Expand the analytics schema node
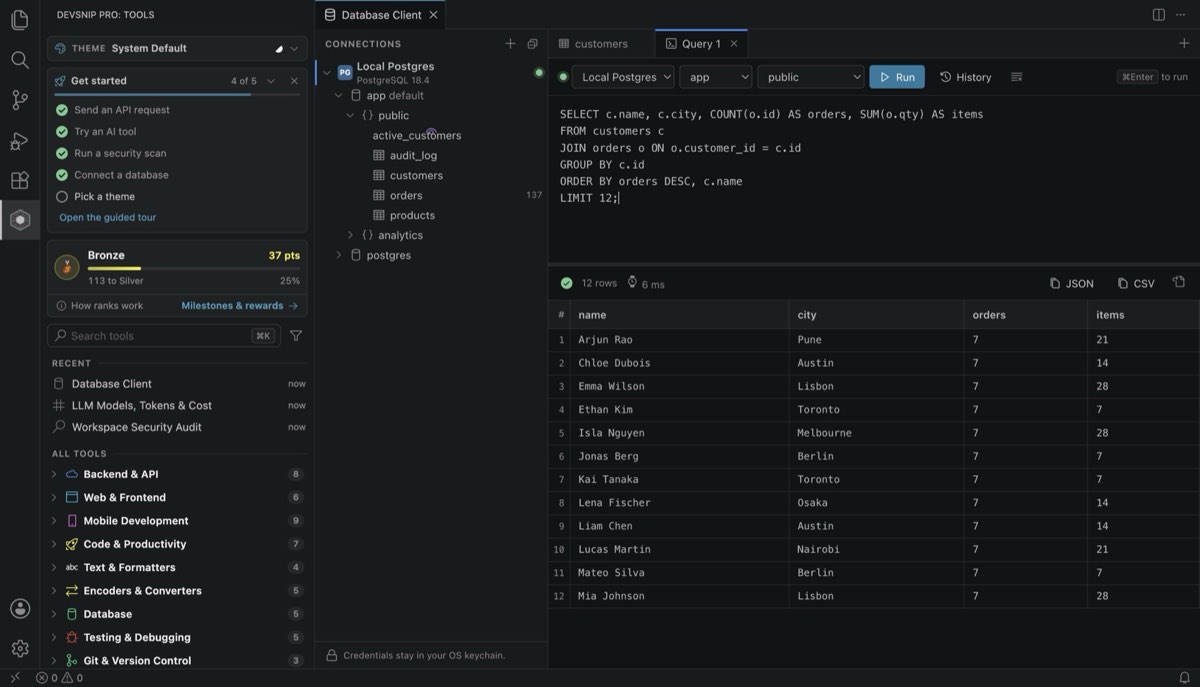Image resolution: width=1200 pixels, height=687 pixels. point(350,236)
